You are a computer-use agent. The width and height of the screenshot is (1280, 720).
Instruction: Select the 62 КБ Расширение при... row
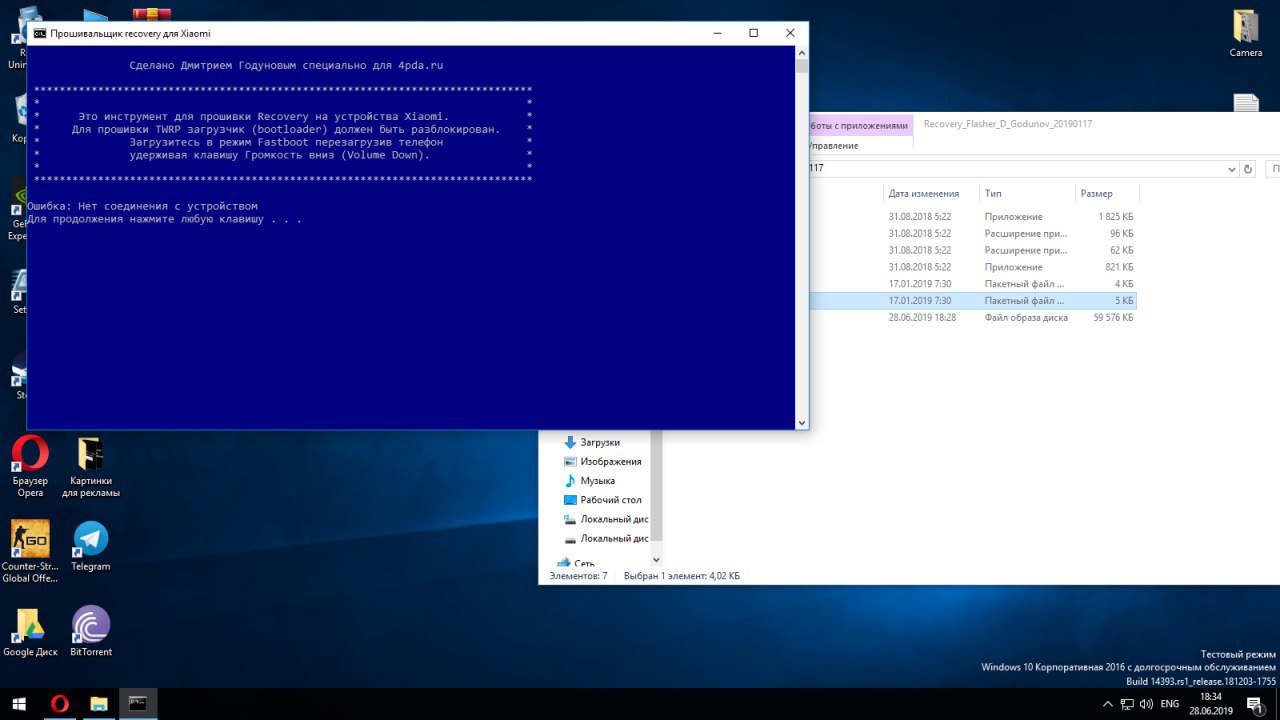click(972, 250)
